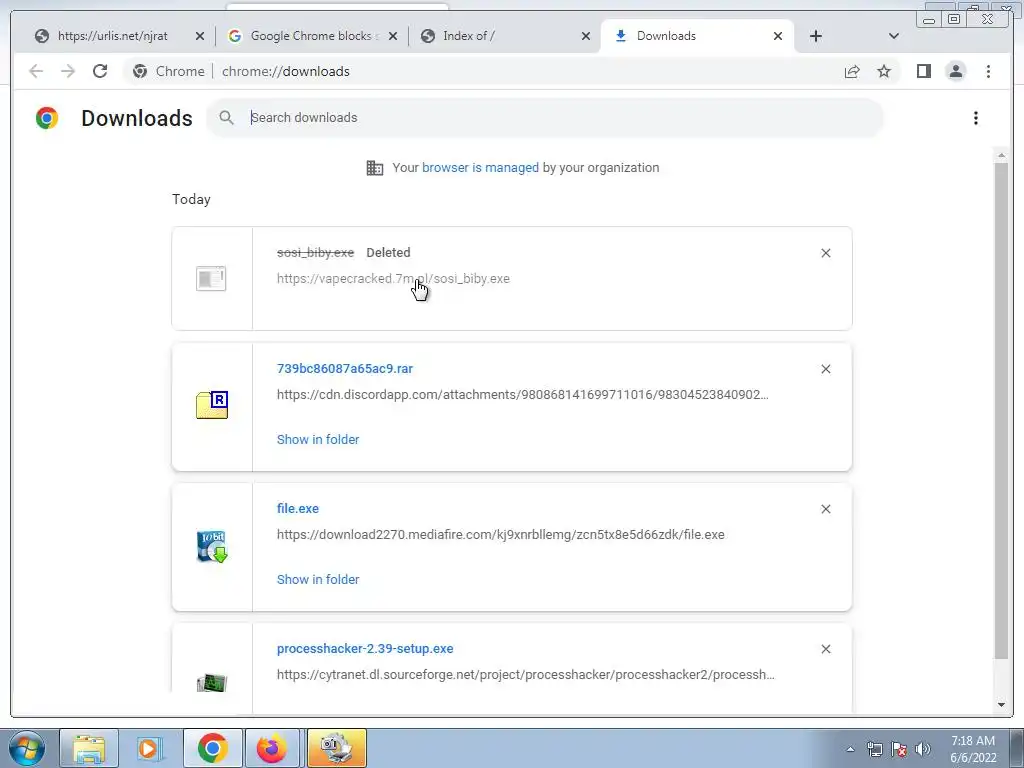Click the volume speaker tray icon
Image resolution: width=1024 pixels, height=768 pixels.
click(923, 749)
